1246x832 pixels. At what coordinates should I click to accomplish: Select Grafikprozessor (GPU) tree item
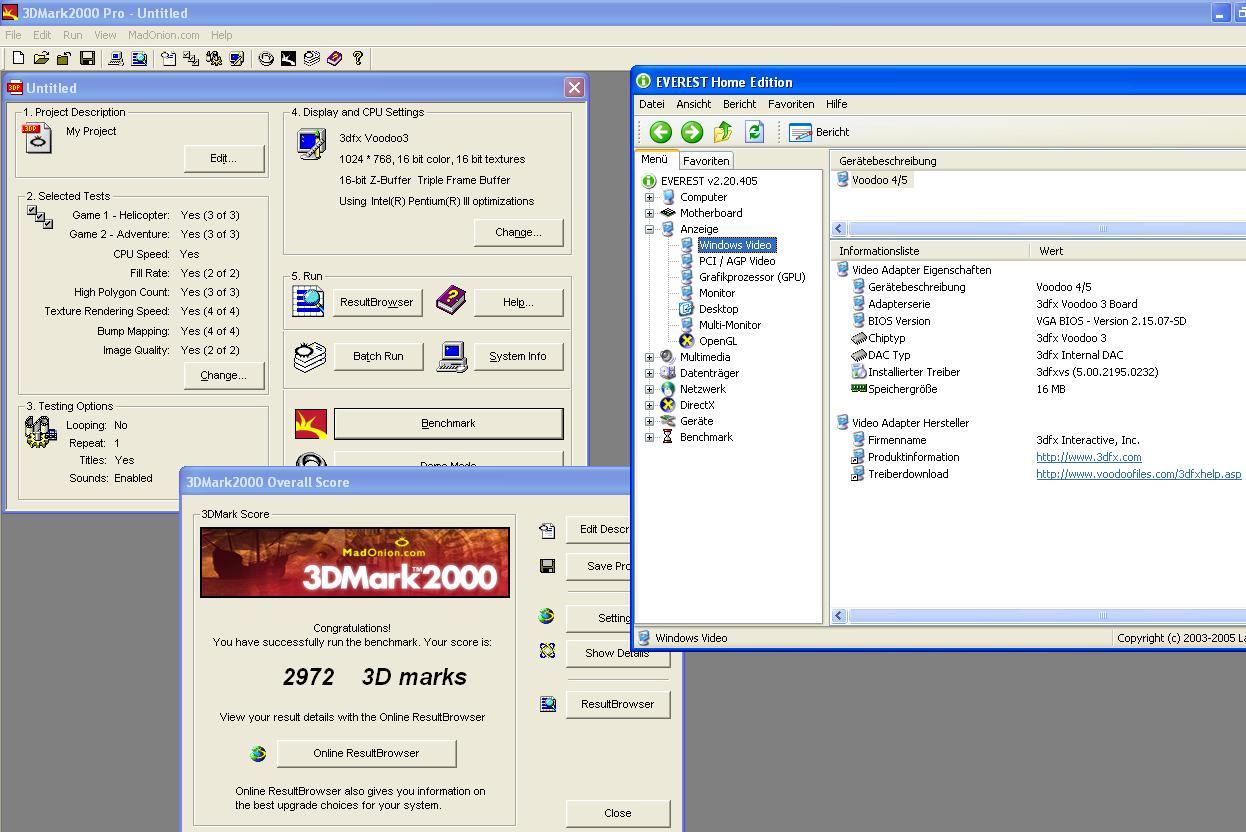coord(752,277)
